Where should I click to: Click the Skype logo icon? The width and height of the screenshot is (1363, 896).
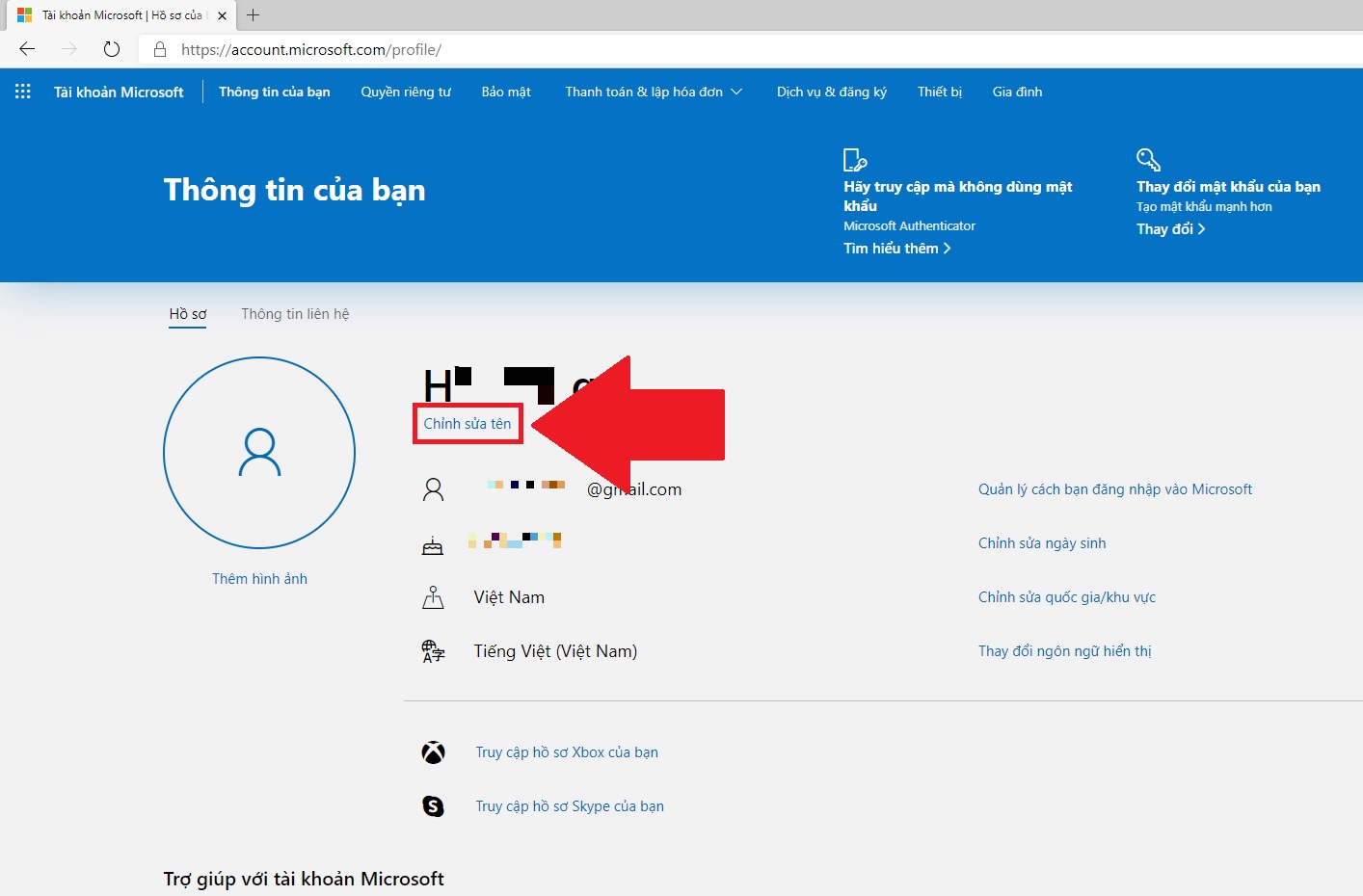(x=434, y=806)
